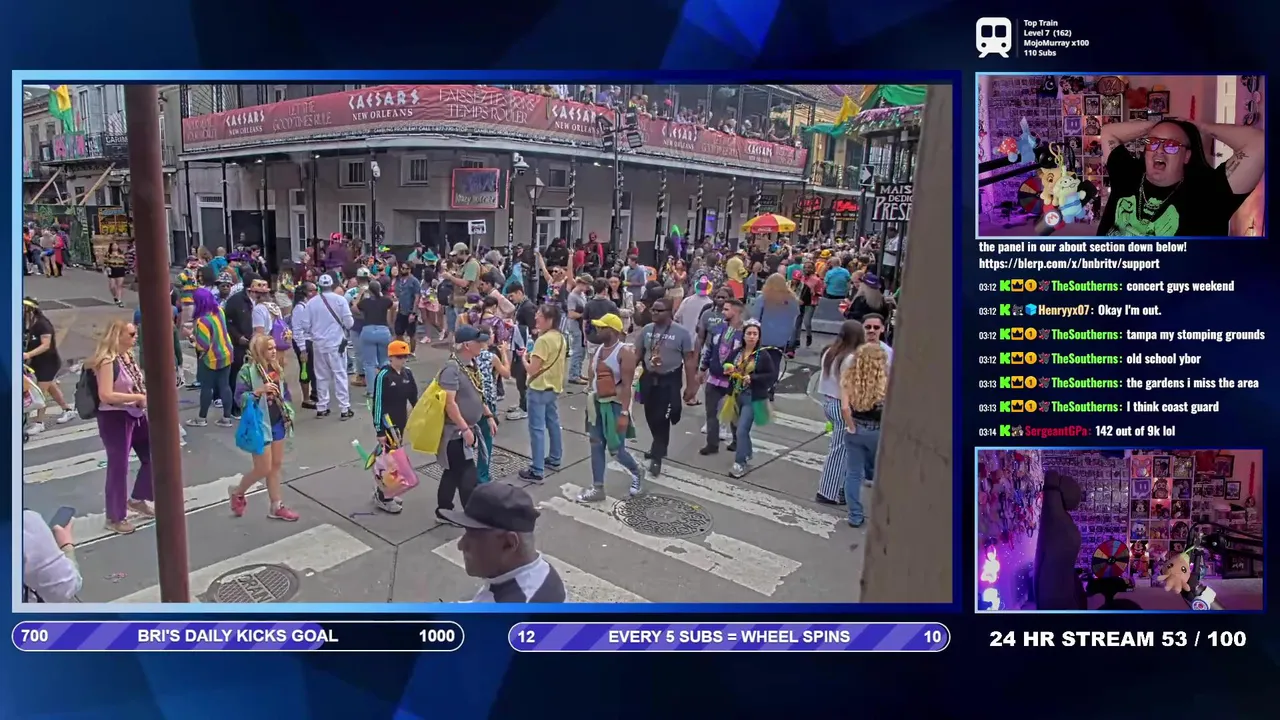Viewport: 1280px width, 720px height.
Task: Click the message 'Okay I'm out.'
Action: [1129, 310]
